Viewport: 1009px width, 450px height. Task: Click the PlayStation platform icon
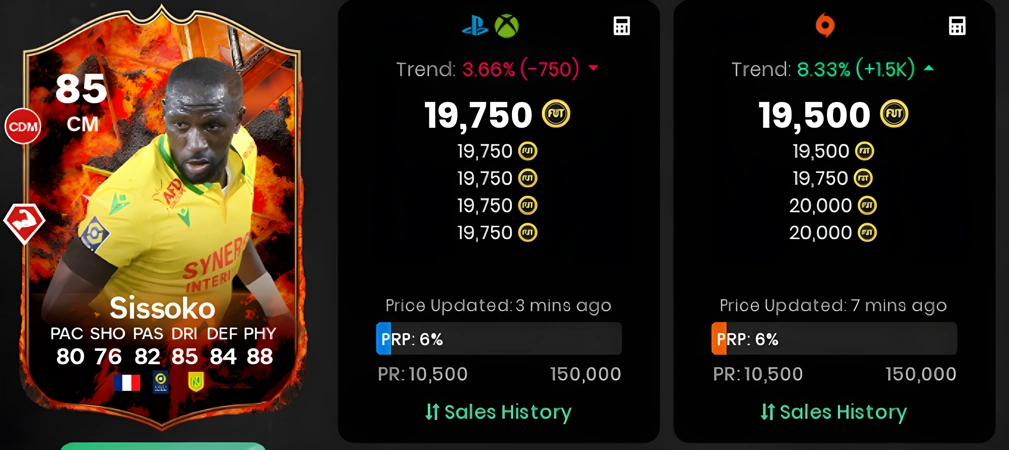click(x=475, y=26)
